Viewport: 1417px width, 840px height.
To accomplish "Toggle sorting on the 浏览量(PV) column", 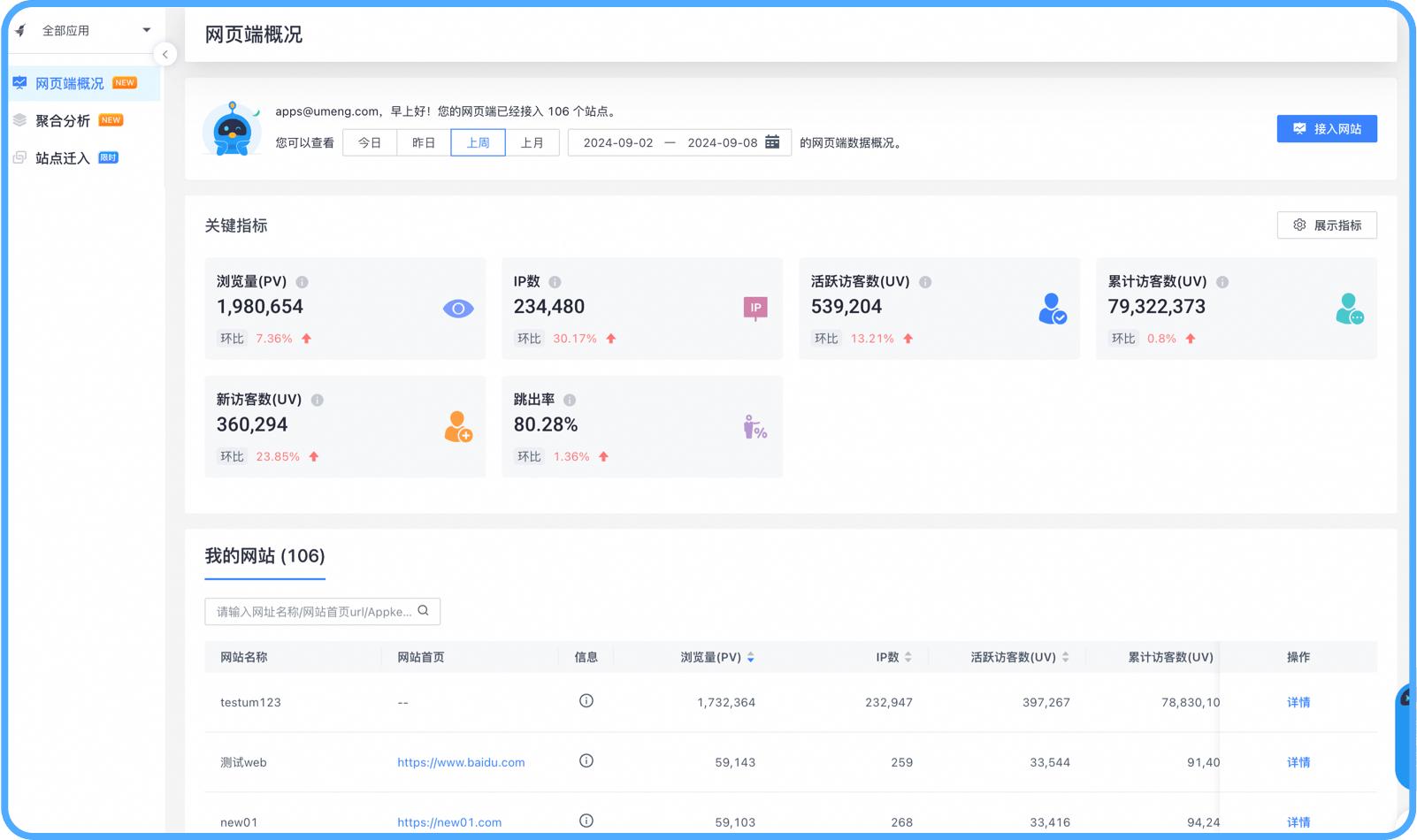I will [750, 657].
